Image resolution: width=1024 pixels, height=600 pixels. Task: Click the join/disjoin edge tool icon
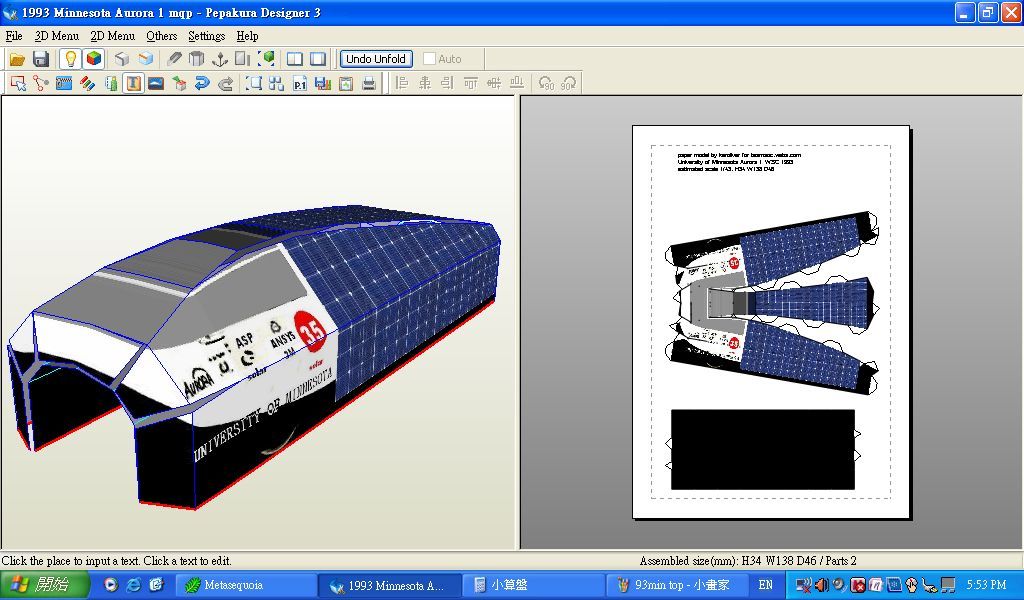pos(41,84)
